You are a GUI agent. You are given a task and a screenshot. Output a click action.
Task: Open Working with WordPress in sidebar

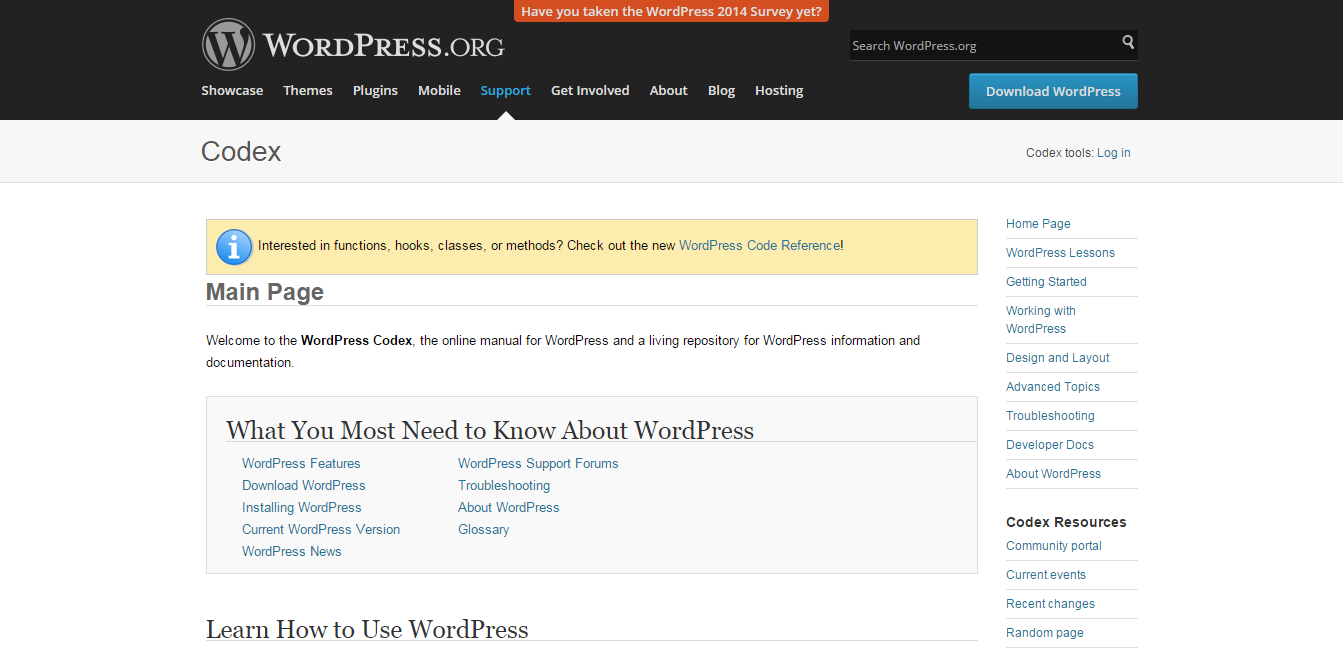coord(1041,320)
